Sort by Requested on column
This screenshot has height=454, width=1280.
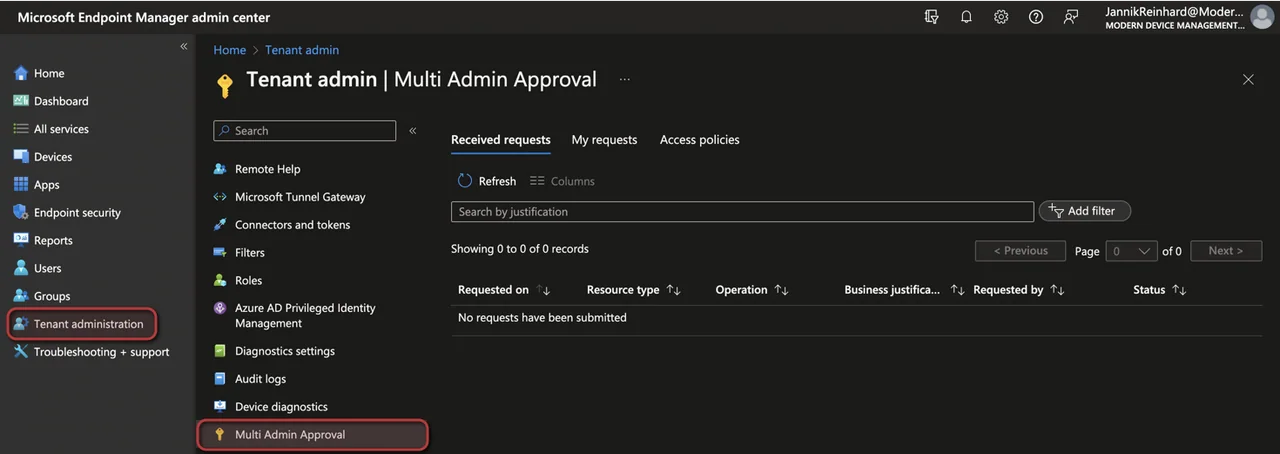coord(504,290)
